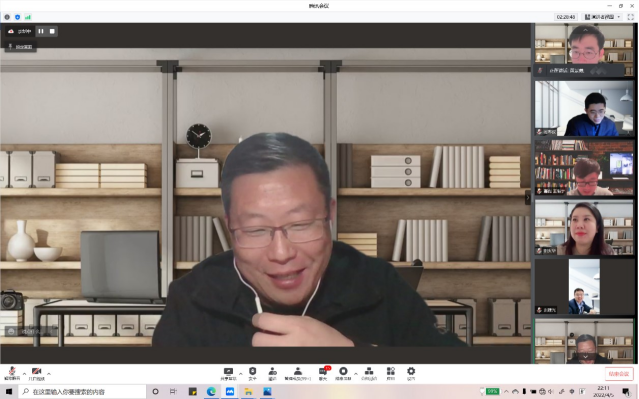Launch Microsoft Edge from taskbar
The image size is (639, 399).
point(211,391)
